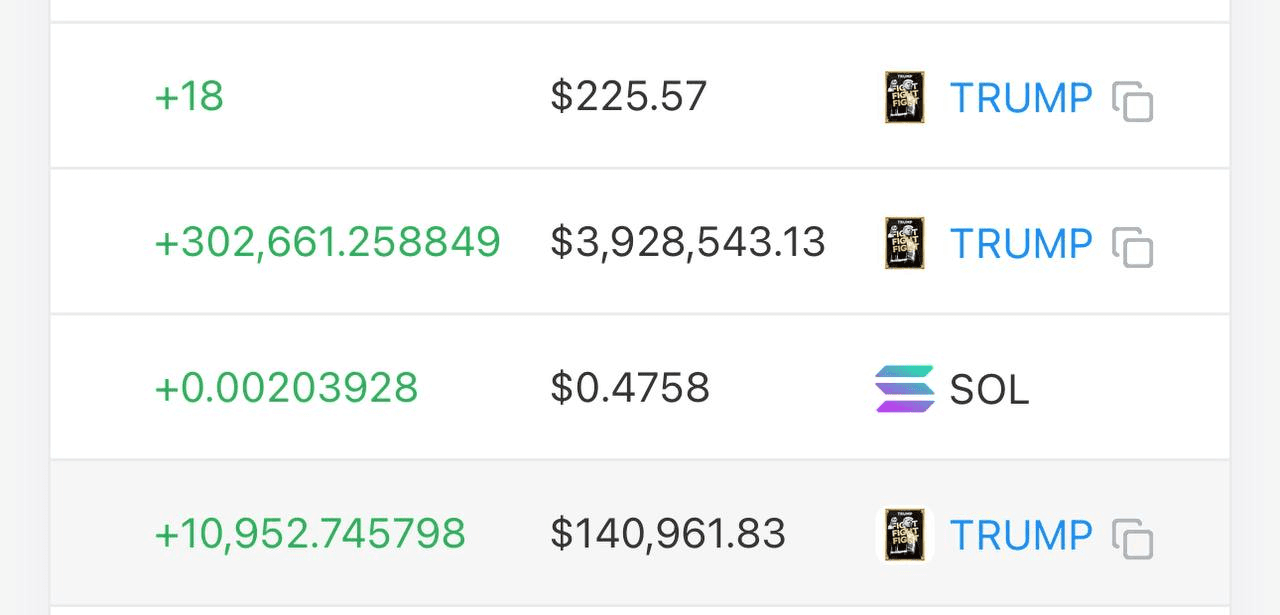Open the TRUMP link in the +18 row

(1021, 98)
